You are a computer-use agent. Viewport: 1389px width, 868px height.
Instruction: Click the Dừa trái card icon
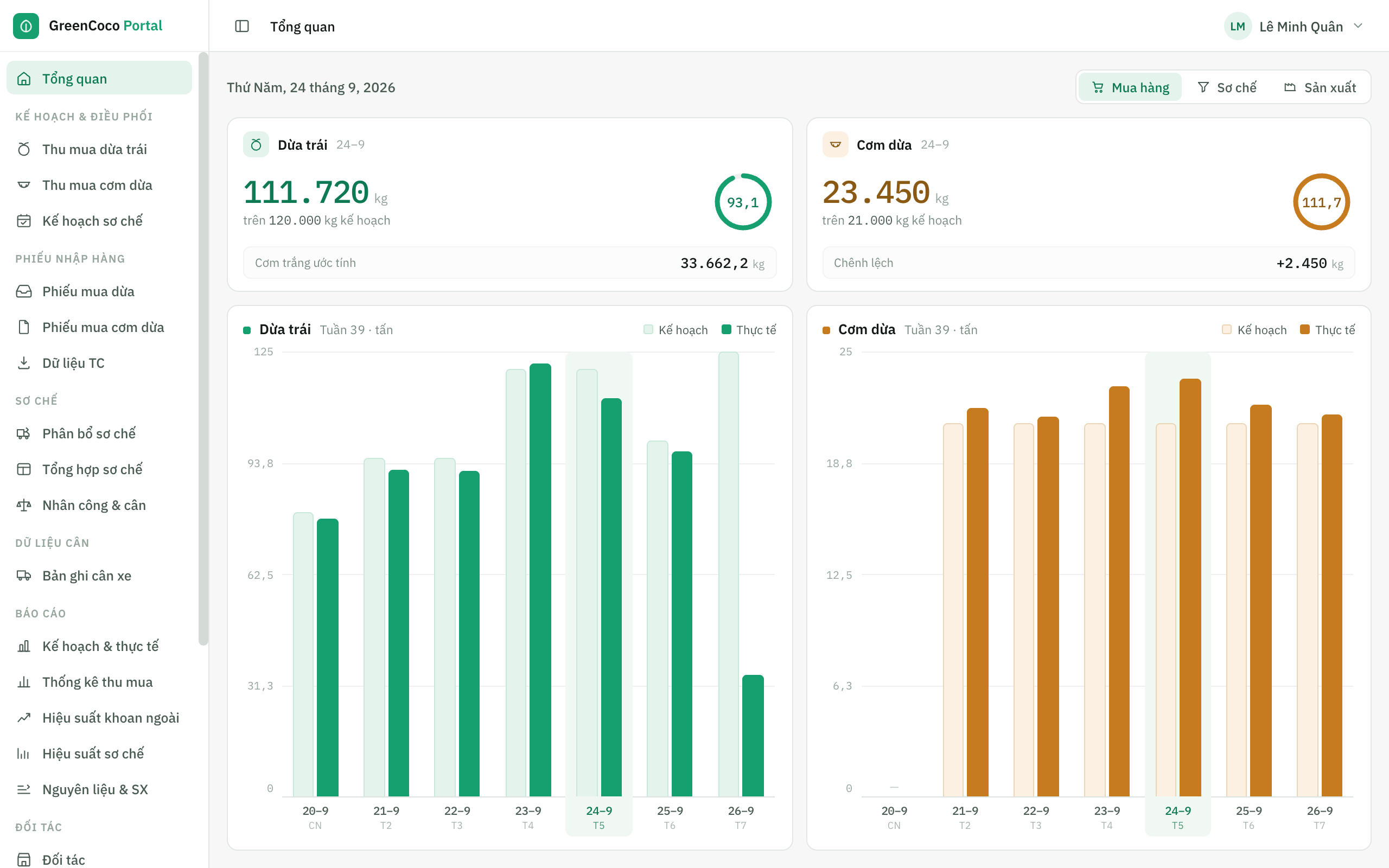[x=256, y=145]
